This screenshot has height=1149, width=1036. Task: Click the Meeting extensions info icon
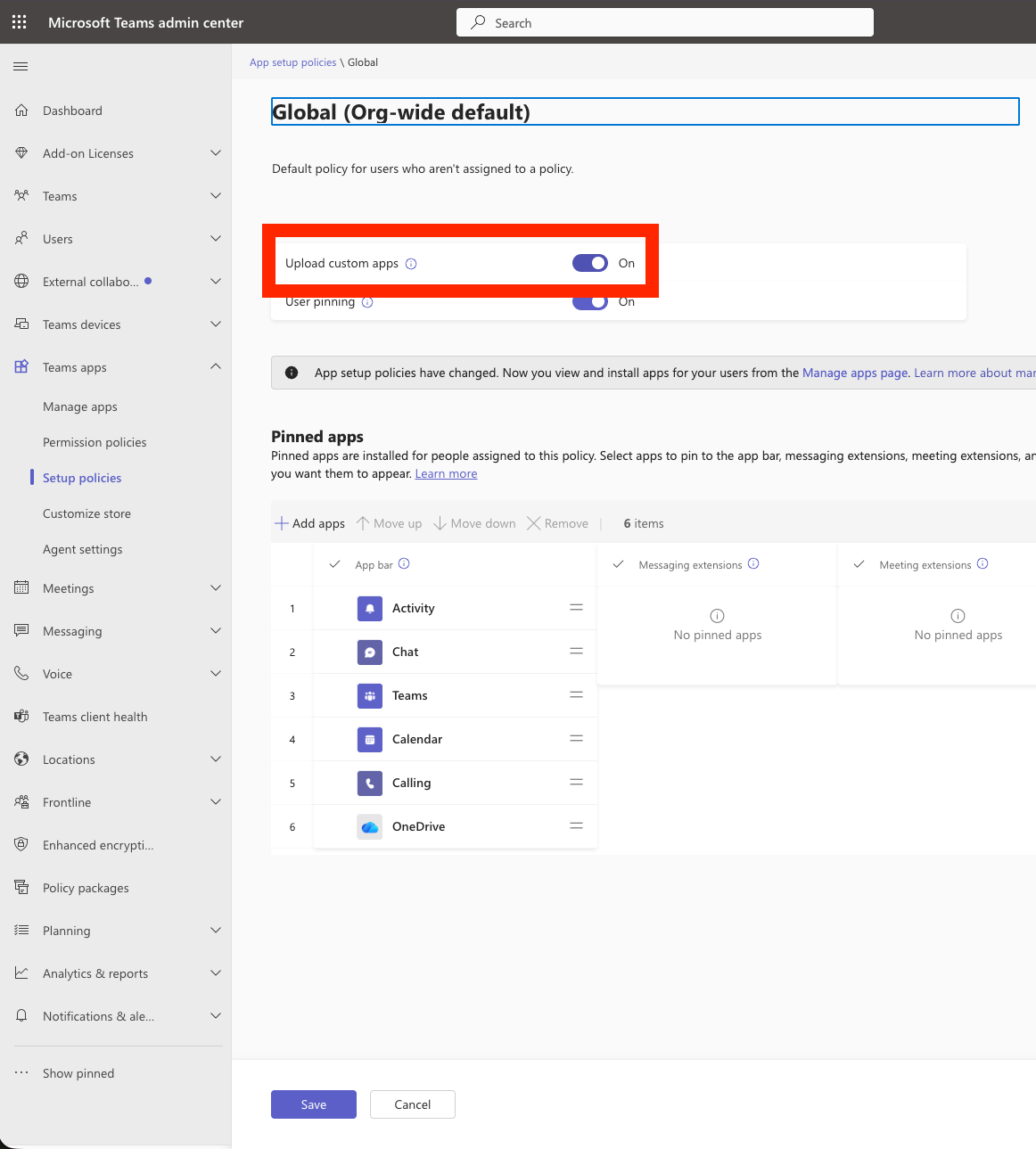[983, 563]
